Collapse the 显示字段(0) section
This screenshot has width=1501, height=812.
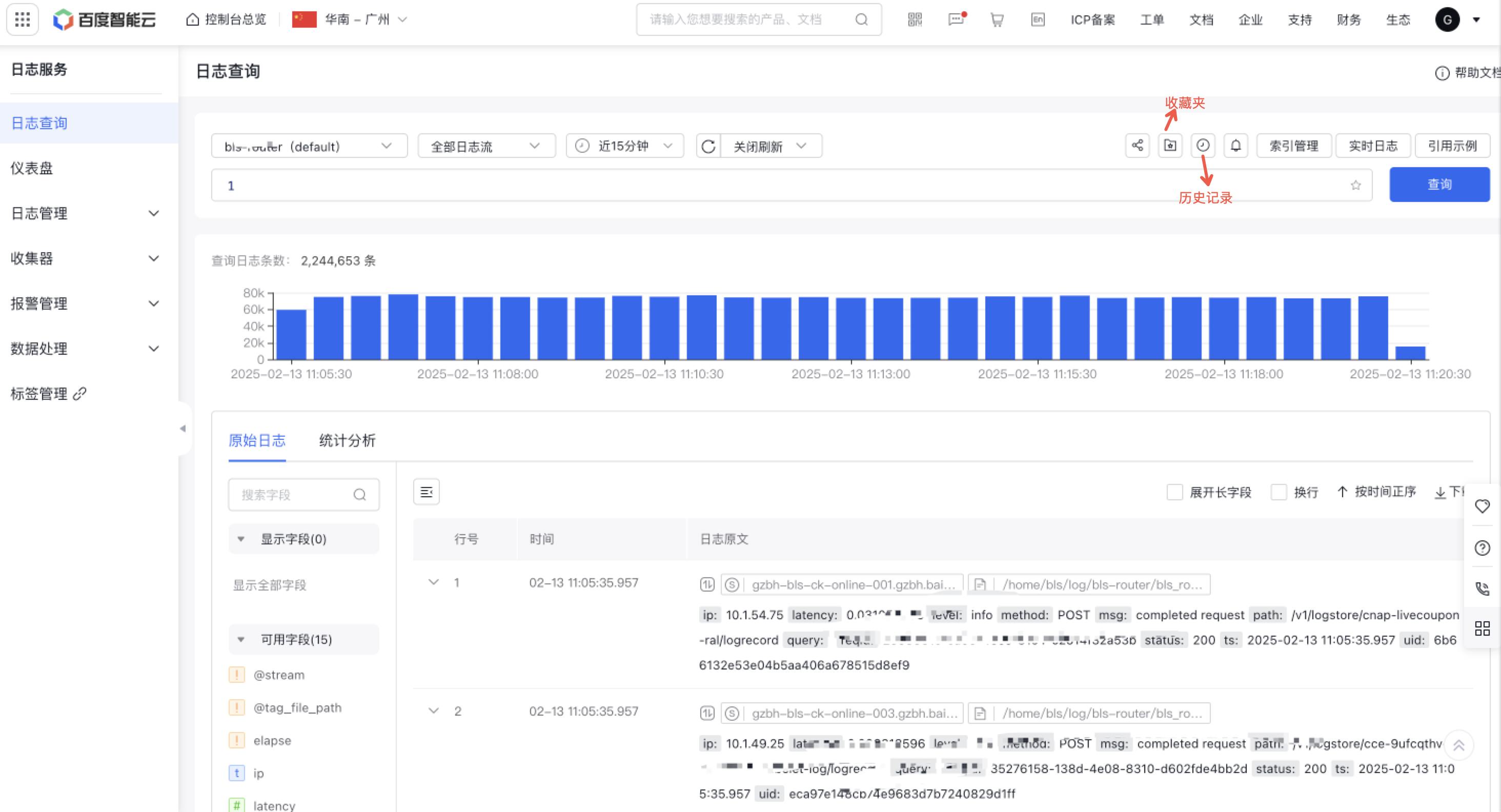[x=303, y=539]
